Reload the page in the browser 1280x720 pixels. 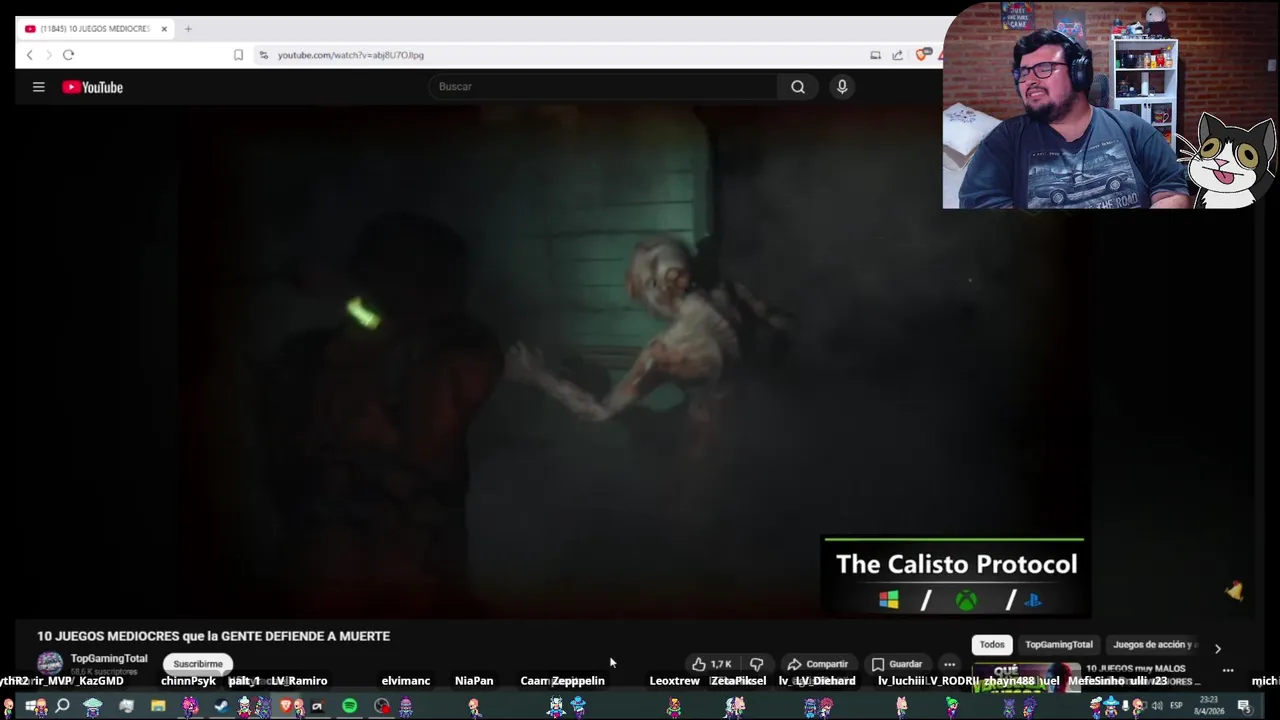[68, 55]
